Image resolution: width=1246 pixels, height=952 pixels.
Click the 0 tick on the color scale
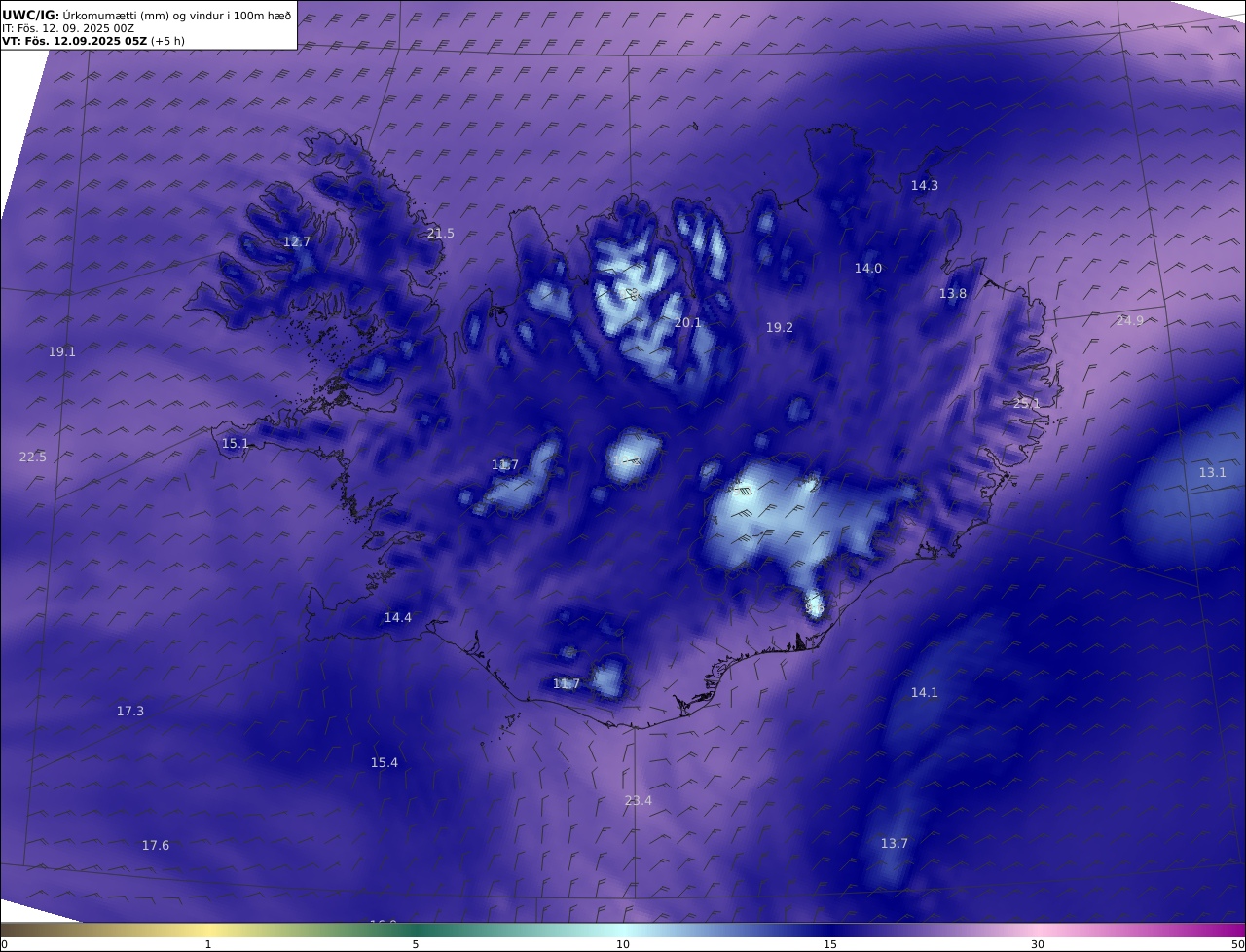4,944
